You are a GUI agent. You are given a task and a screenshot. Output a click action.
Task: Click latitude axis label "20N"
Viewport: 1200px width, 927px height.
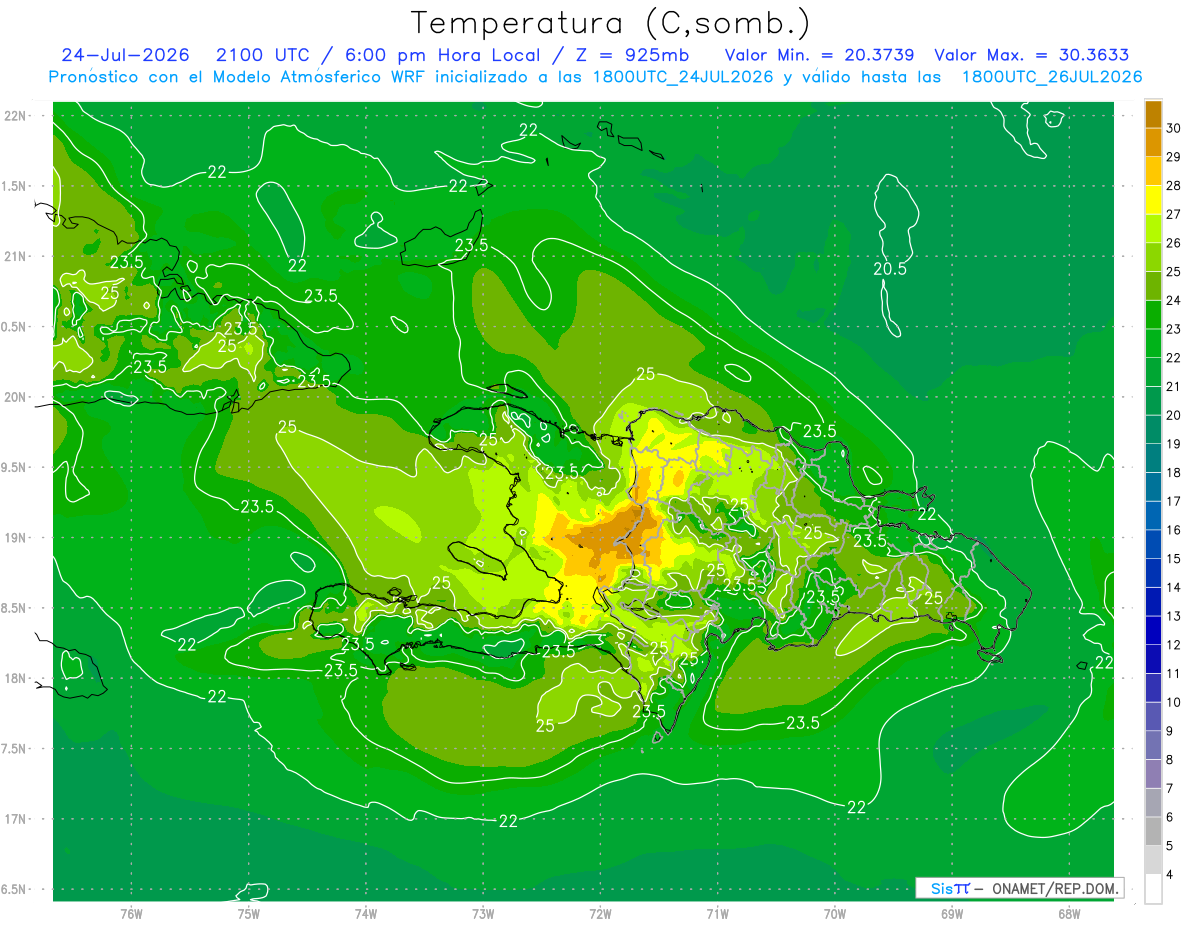(16, 398)
